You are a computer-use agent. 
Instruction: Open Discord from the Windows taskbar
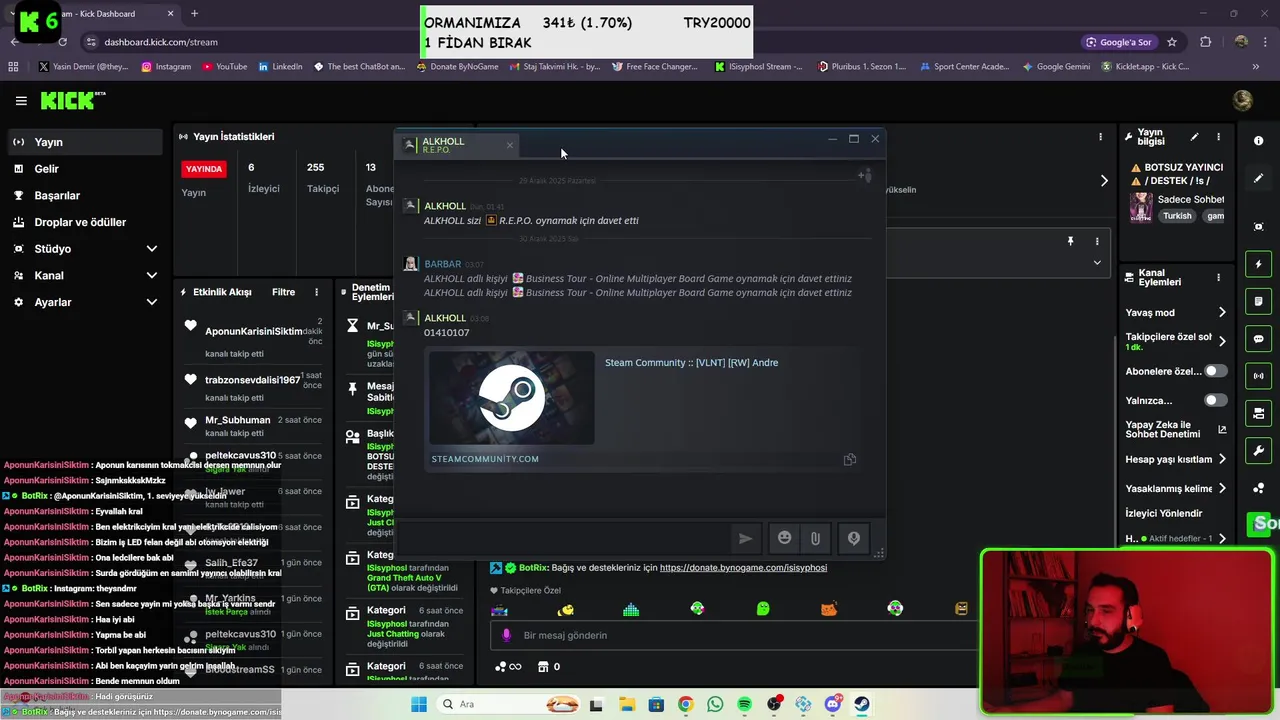point(832,704)
